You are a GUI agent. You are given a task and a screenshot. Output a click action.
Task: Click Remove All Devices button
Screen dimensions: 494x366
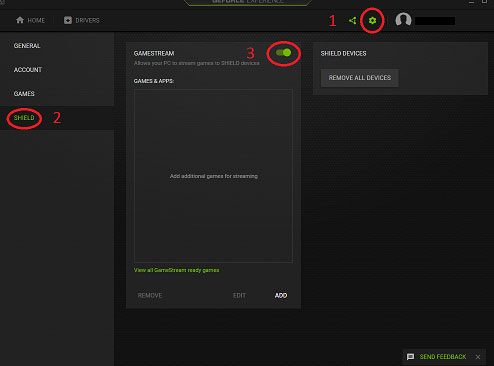coord(360,78)
